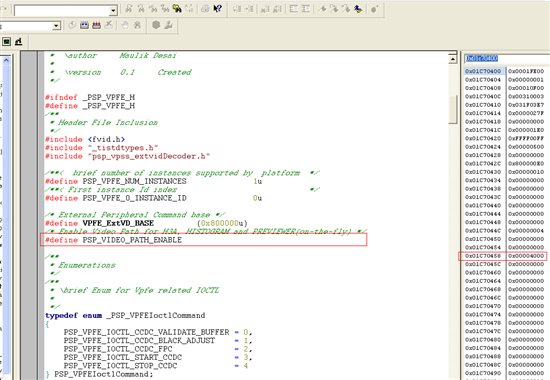Click memory value 0x0000027F
This screenshot has width=550, height=380.
(x=526, y=113)
